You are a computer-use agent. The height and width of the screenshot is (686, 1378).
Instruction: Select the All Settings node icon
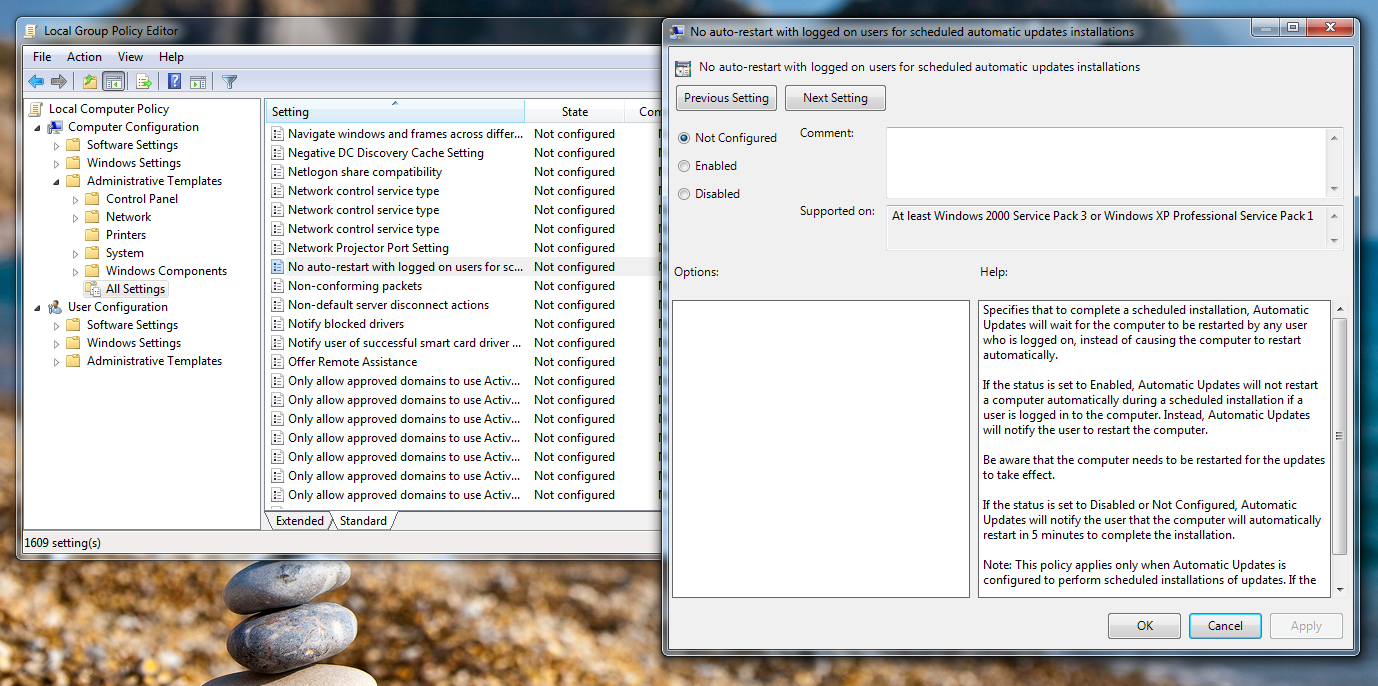coord(93,289)
